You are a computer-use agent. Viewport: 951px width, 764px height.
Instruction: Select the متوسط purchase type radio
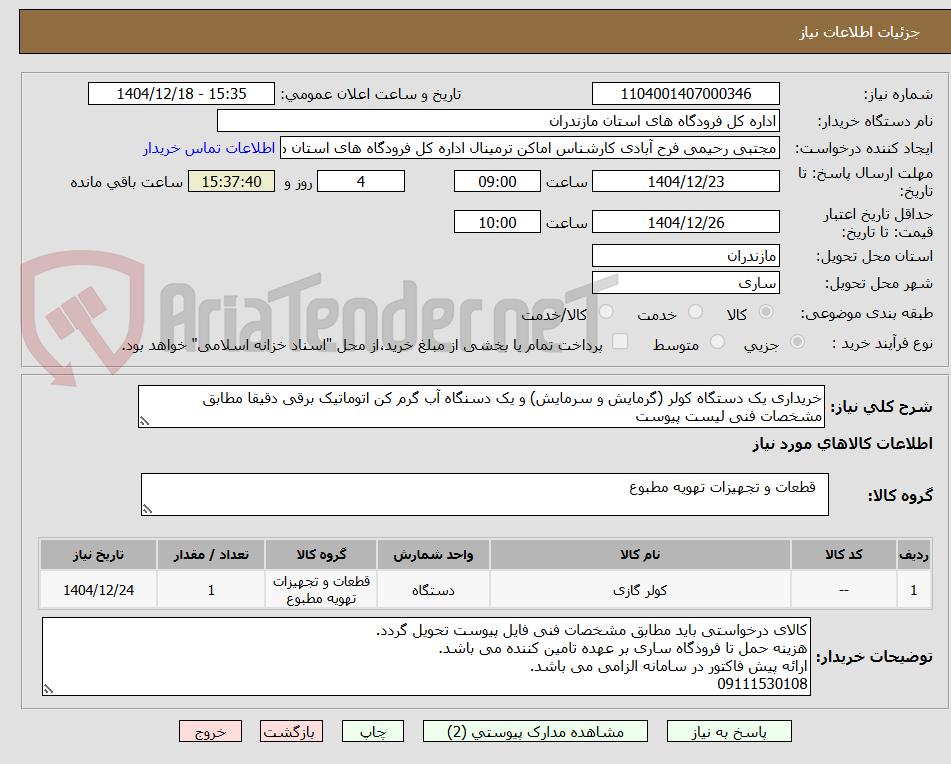pos(717,342)
